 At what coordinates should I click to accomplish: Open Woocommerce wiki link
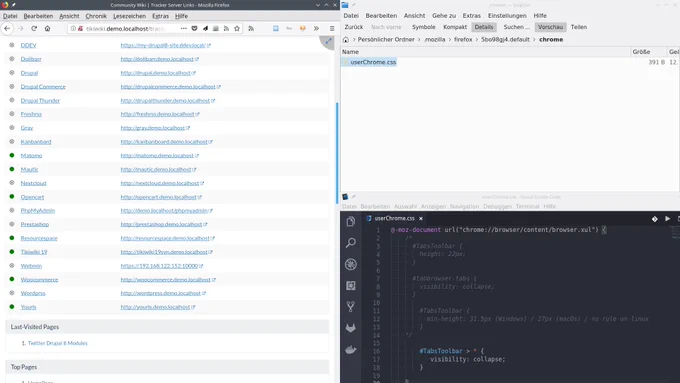pyautogui.click(x=39, y=279)
